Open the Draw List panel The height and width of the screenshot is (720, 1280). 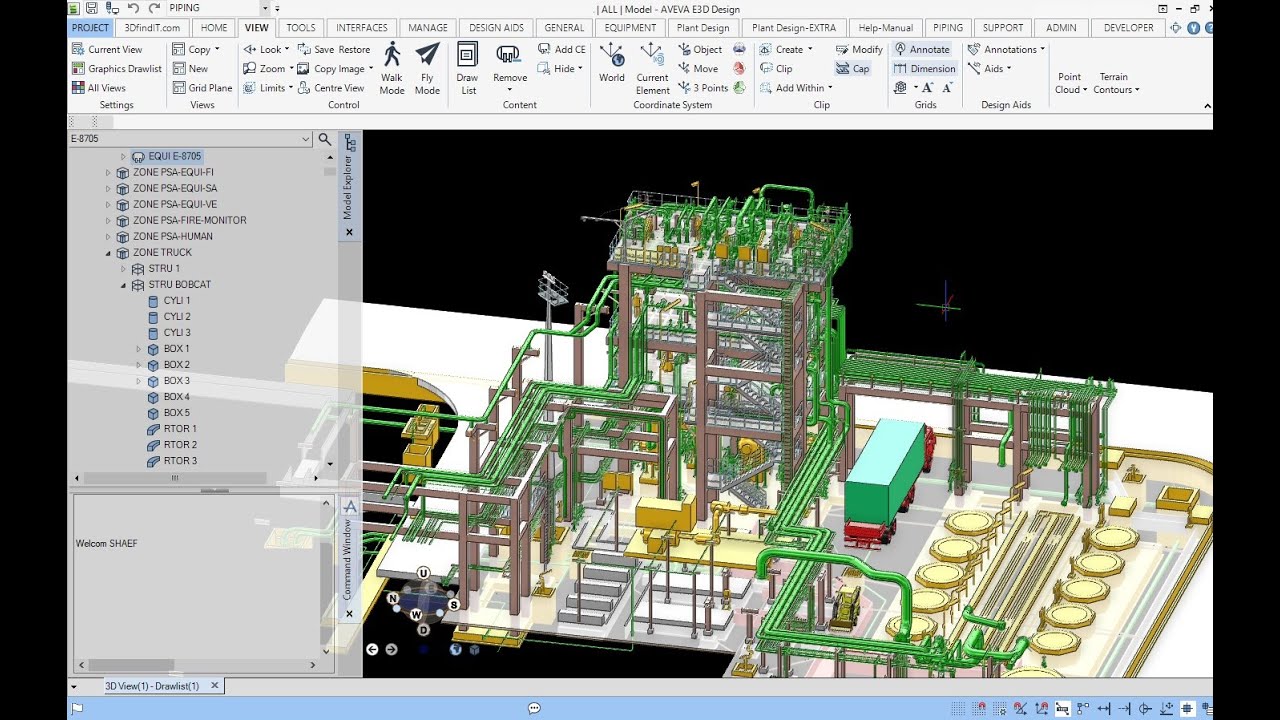coord(467,68)
